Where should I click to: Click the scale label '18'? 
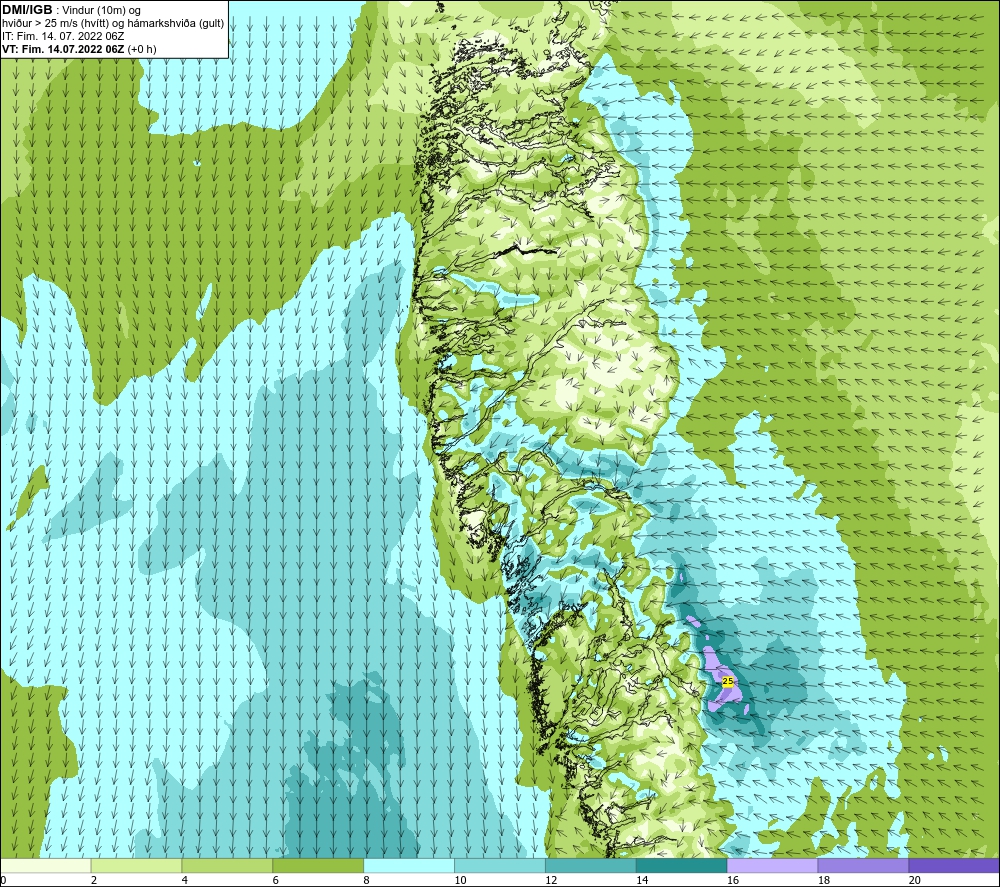tap(823, 880)
